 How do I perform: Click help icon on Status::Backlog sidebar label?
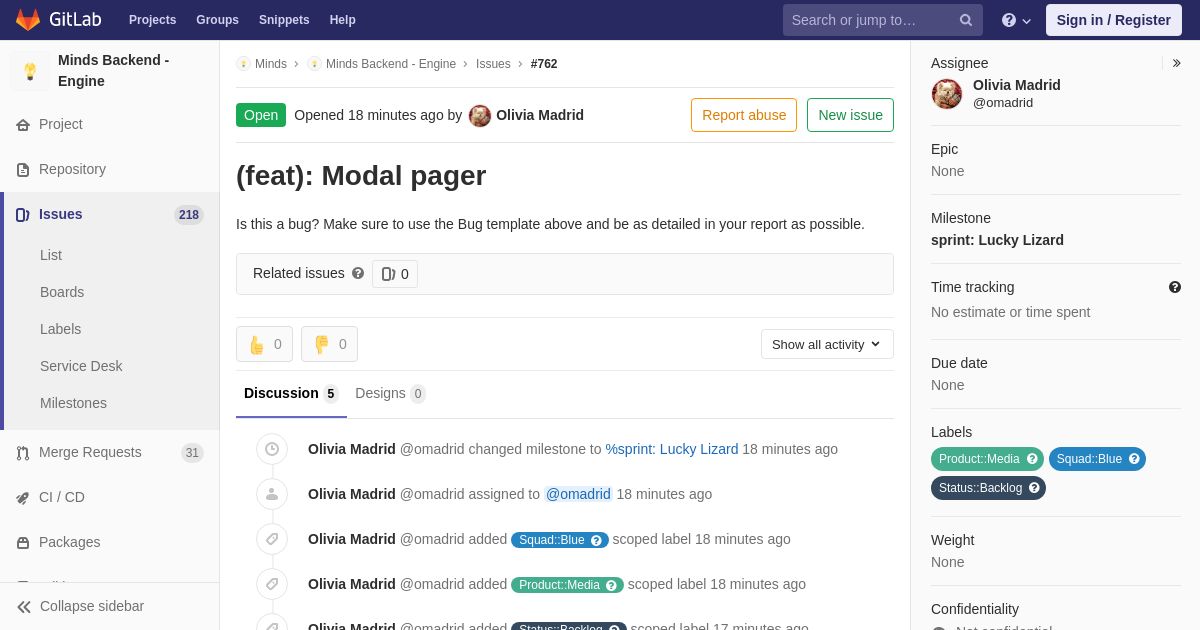pyautogui.click(x=1034, y=488)
